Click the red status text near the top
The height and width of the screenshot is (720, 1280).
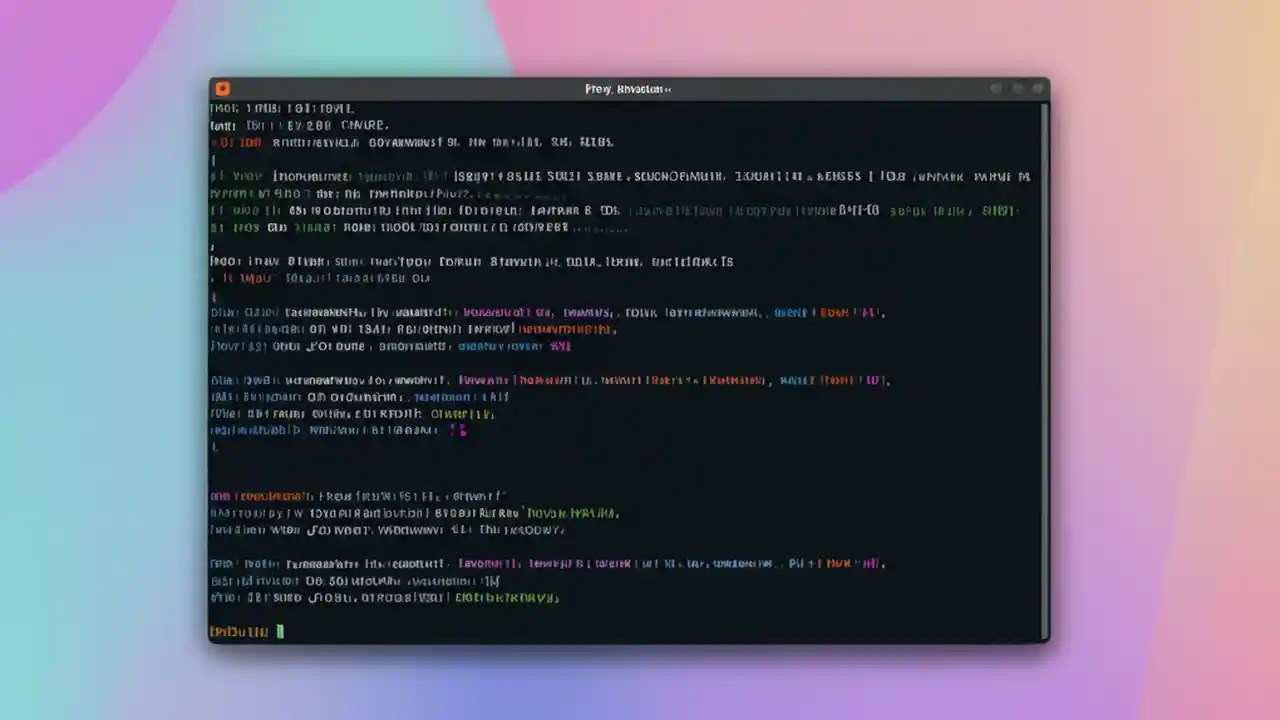click(237, 142)
